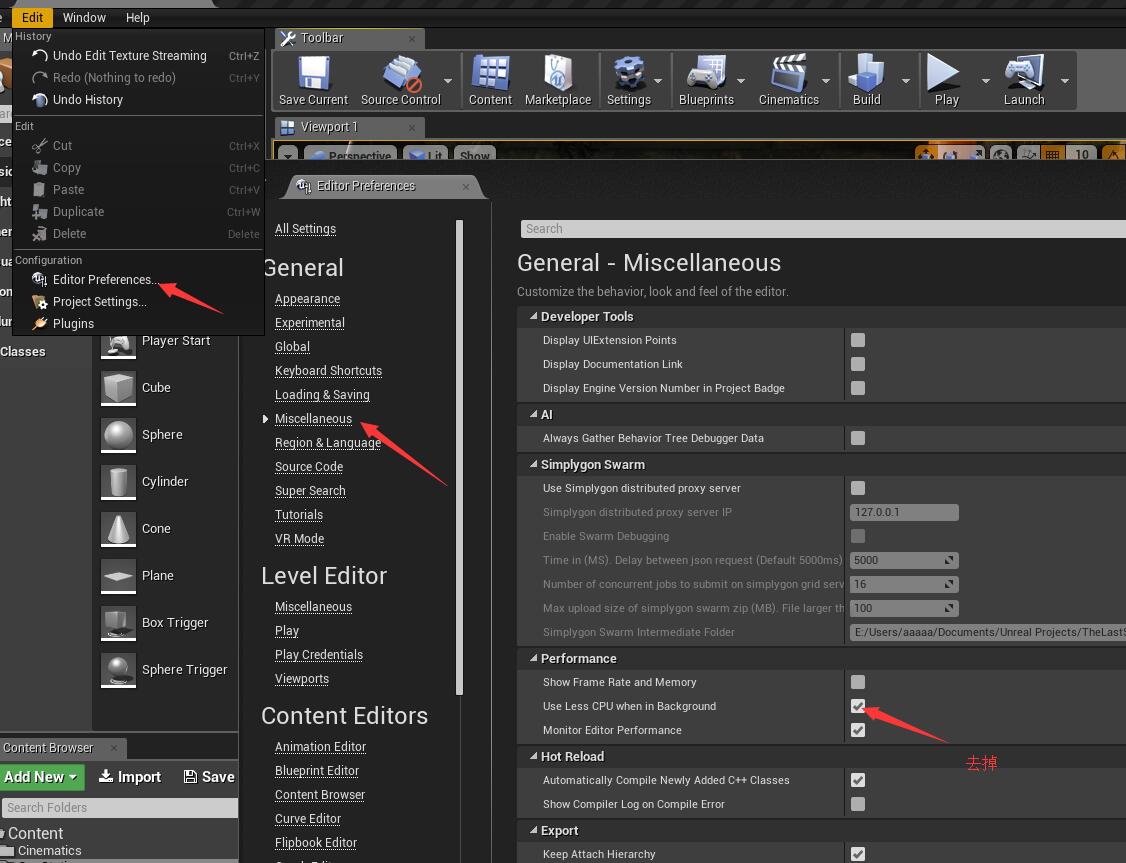The image size is (1126, 863).
Task: Click the Editor Preferences menu icon
Action: [x=40, y=279]
